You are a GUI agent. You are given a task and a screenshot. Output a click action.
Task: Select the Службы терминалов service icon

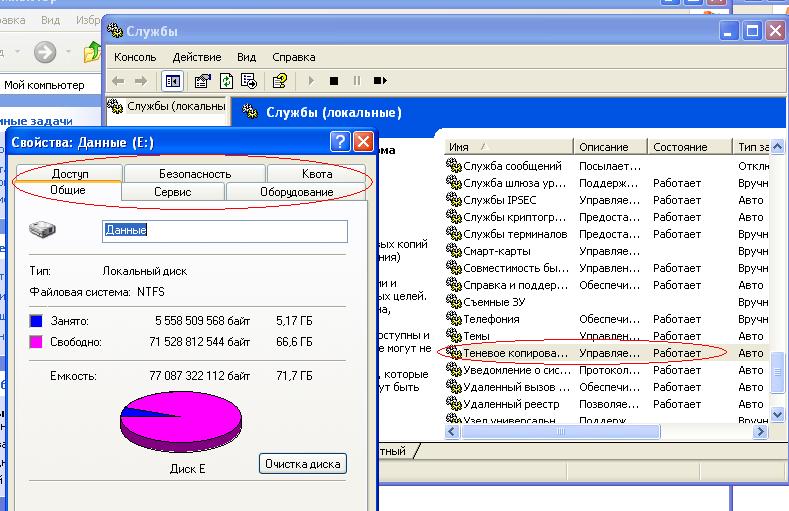coord(453,233)
